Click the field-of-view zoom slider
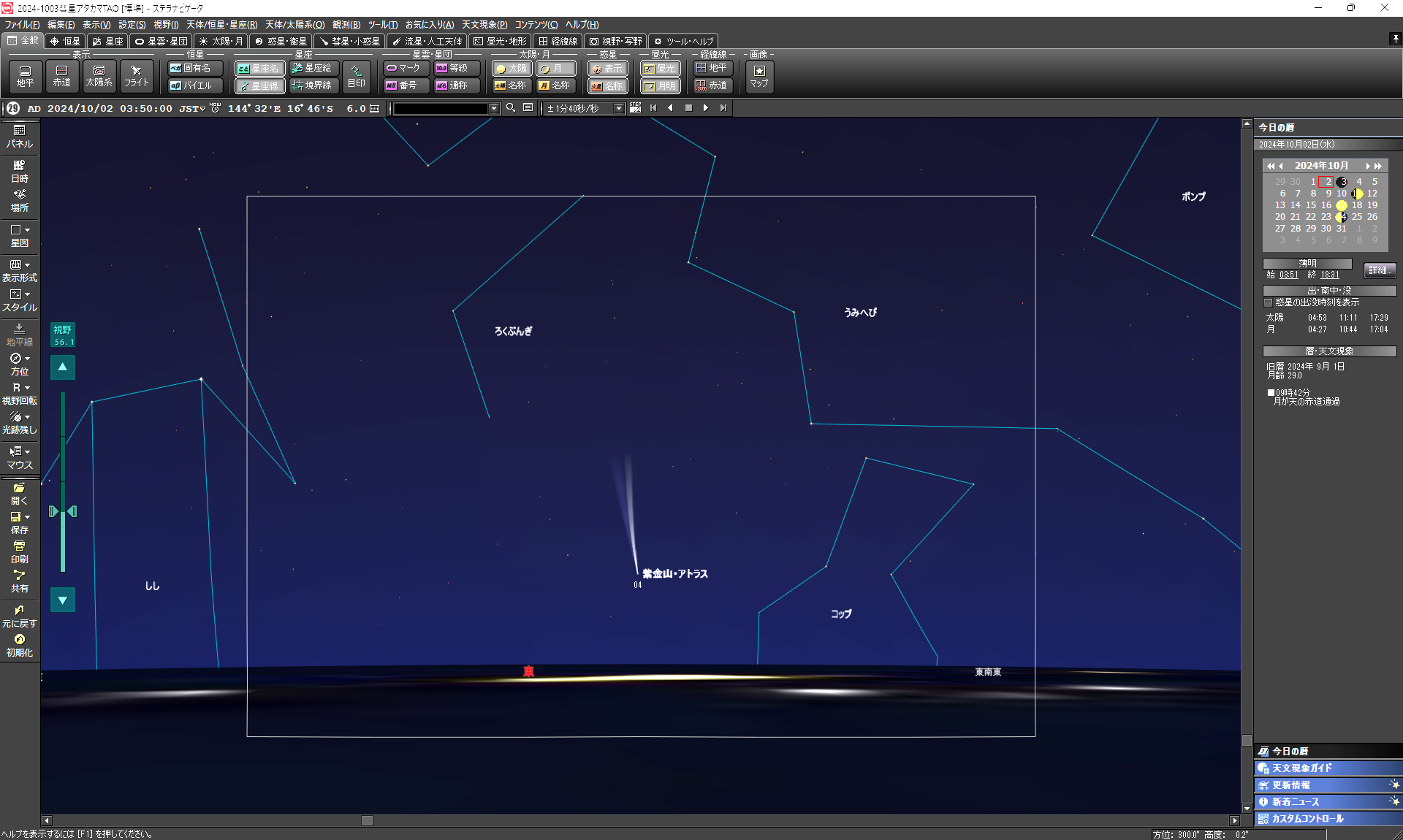Viewport: 1403px width, 840px height. tap(63, 511)
